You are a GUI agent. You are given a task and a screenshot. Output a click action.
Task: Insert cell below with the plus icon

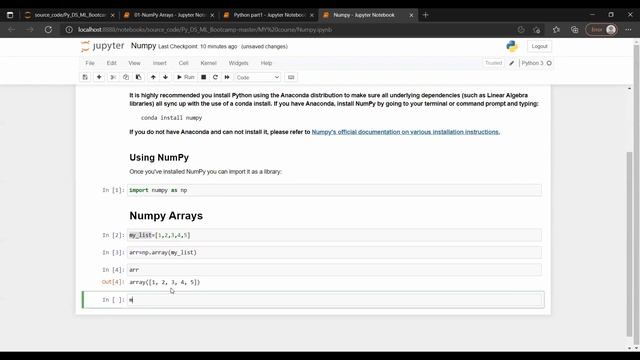(x=99, y=77)
